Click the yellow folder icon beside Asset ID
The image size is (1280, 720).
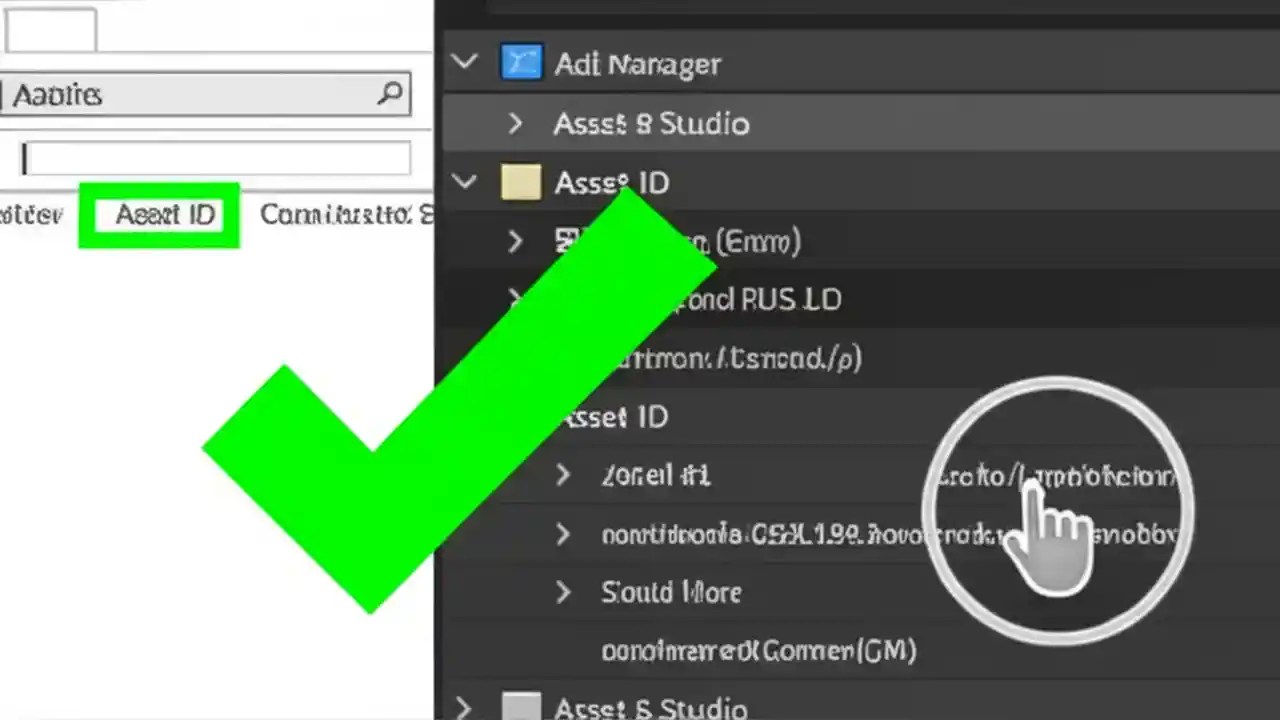521,182
